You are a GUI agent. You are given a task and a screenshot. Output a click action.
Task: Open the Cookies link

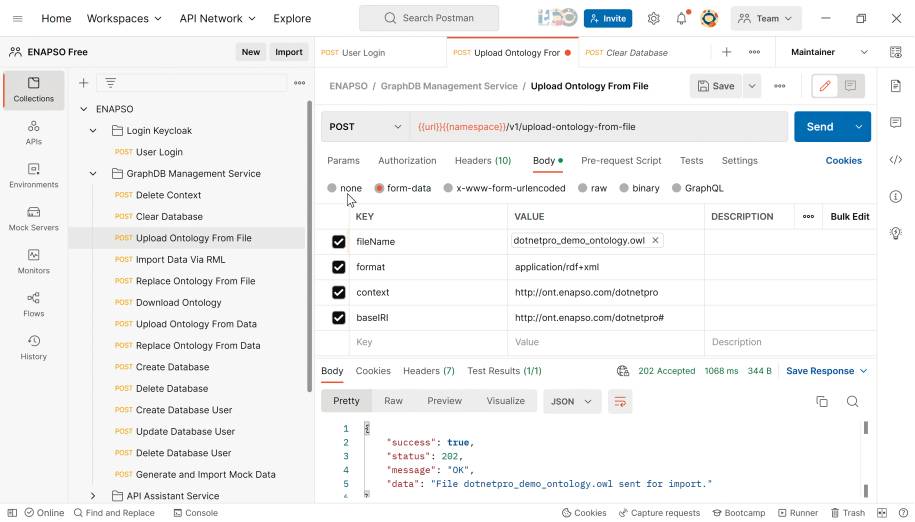pyautogui.click(x=843, y=161)
